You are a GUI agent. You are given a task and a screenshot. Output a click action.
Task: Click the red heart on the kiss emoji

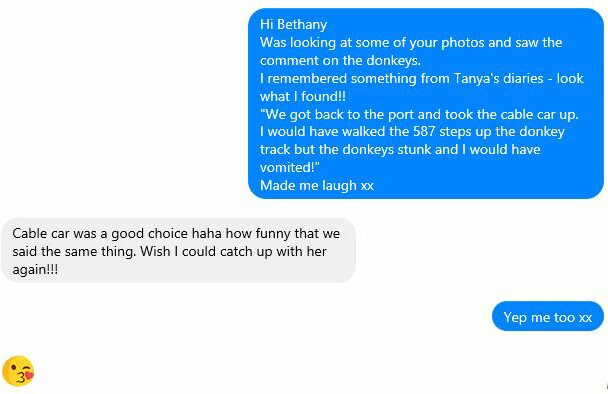tap(29, 374)
